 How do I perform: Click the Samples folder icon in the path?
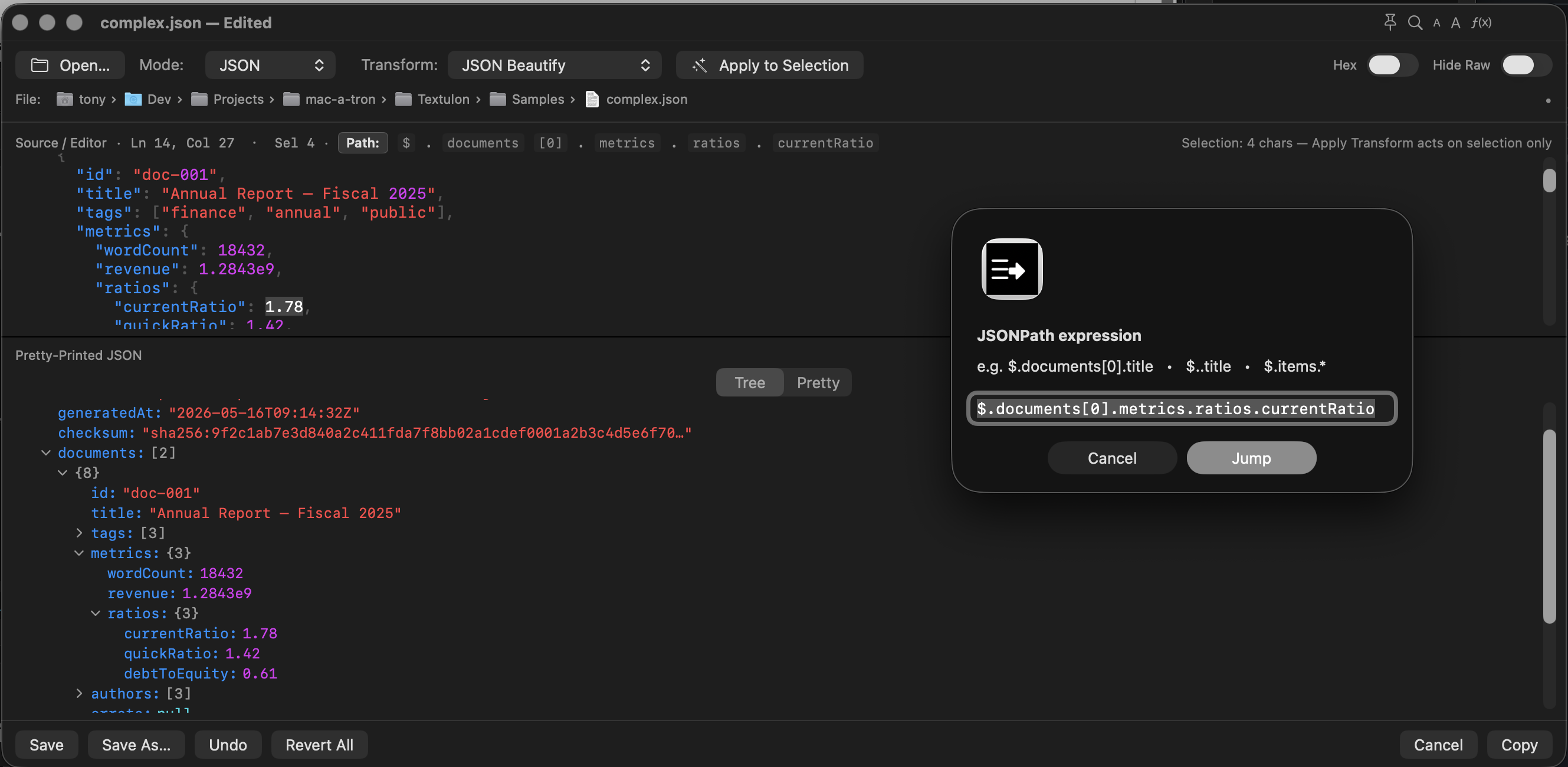pyautogui.click(x=497, y=99)
